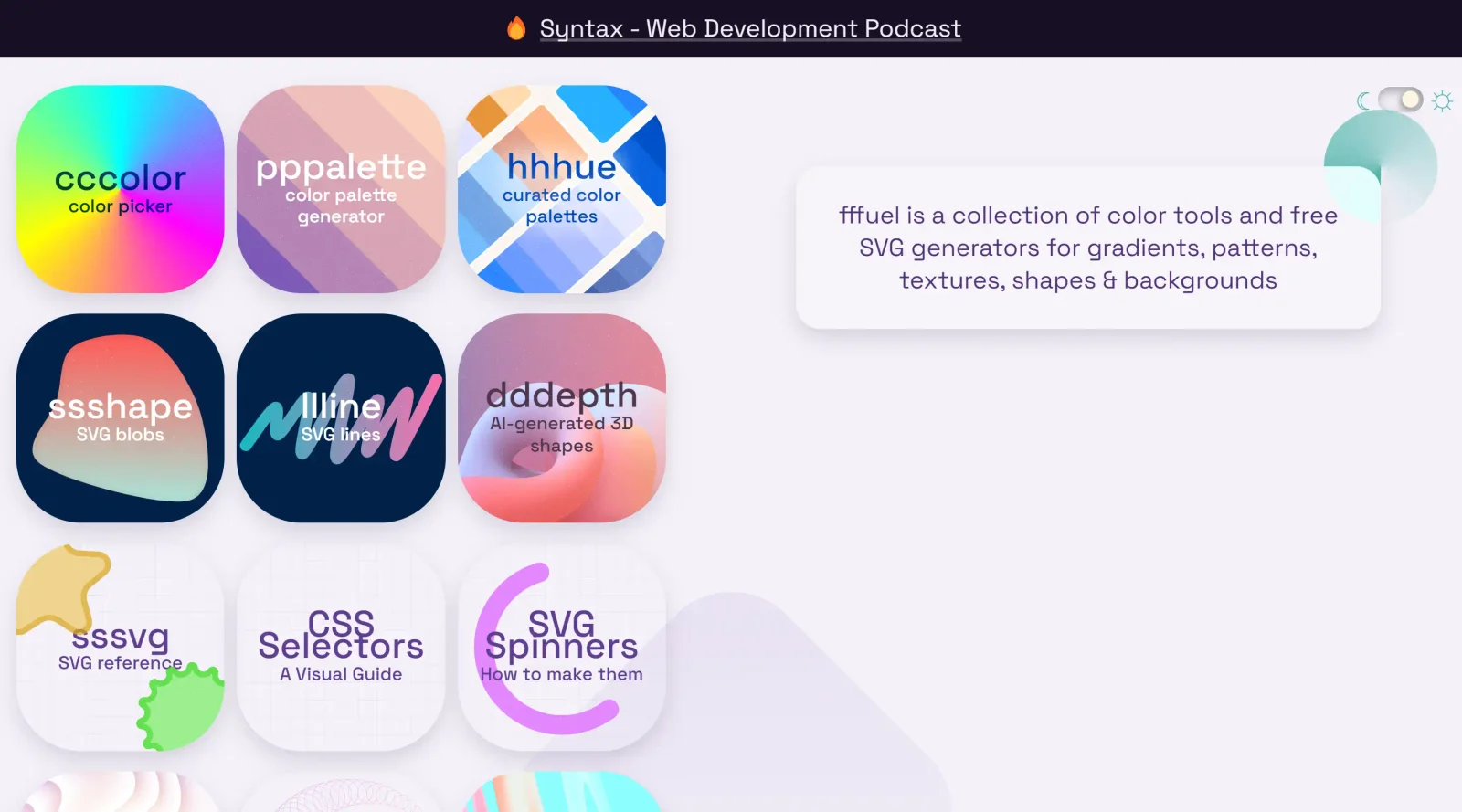Follow the Syntax Web Development Podcast link

[x=750, y=28]
